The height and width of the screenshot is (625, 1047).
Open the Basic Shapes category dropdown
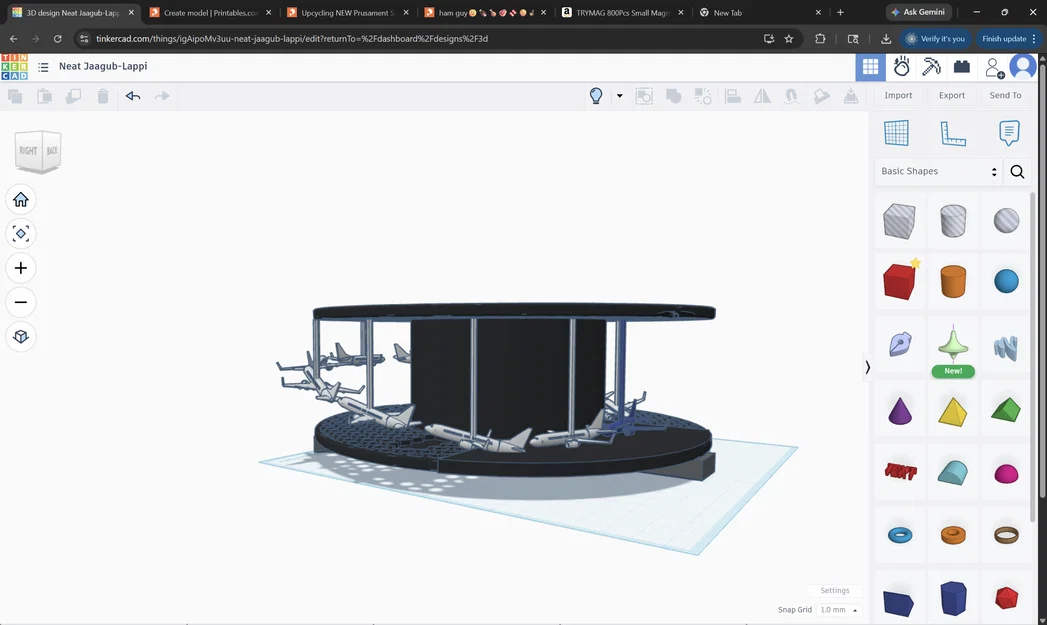(x=936, y=171)
